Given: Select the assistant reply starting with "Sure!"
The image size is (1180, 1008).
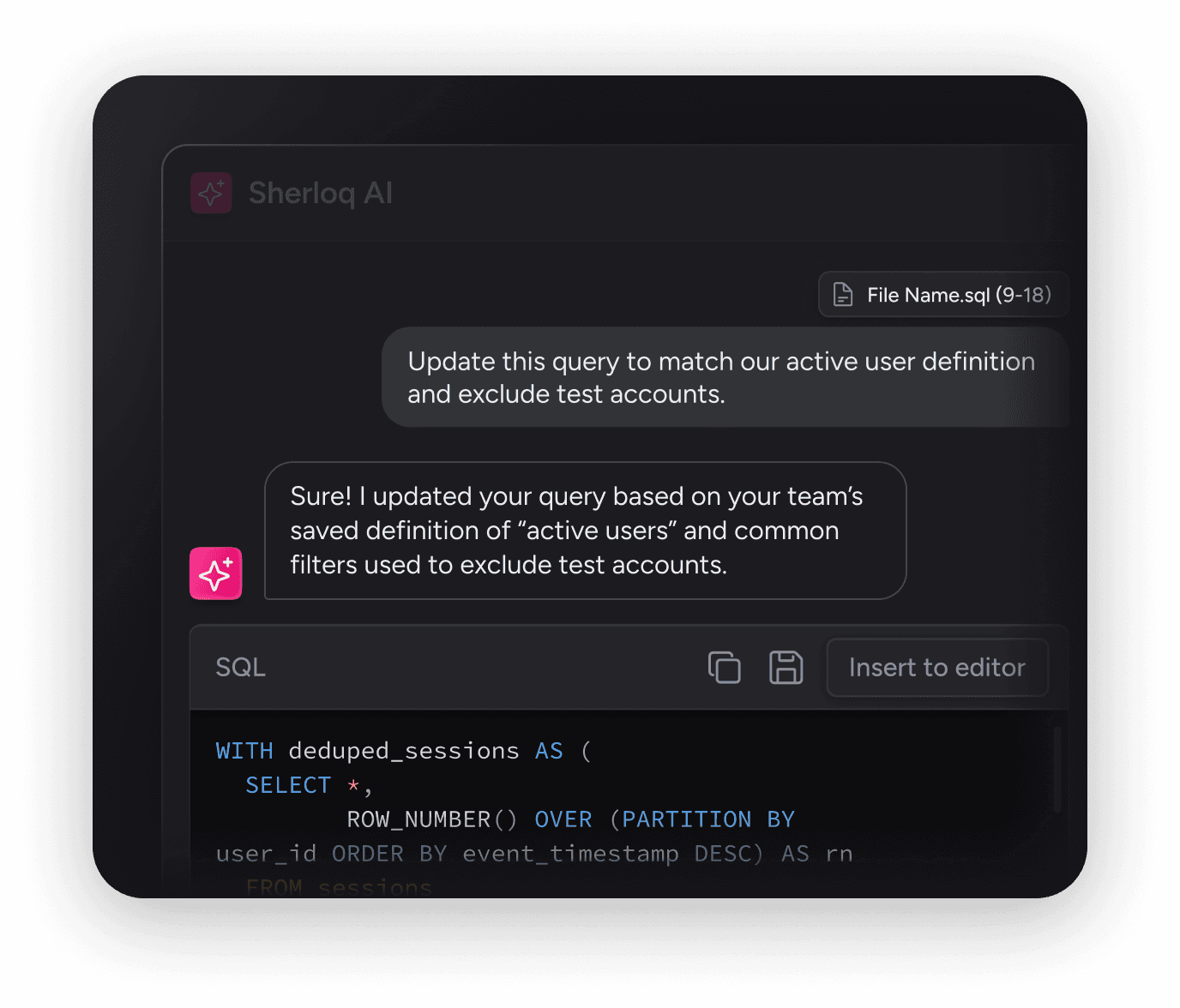Looking at the screenshot, I should point(585,531).
